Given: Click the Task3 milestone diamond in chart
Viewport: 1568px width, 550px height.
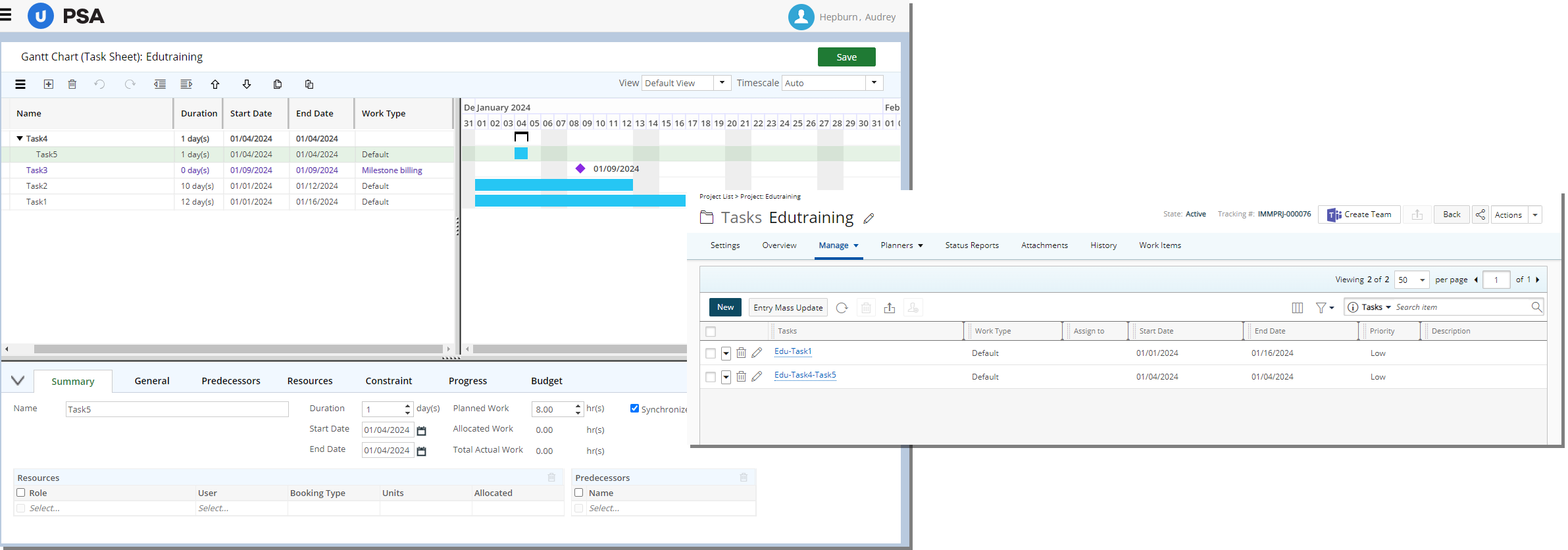Looking at the screenshot, I should 580,168.
